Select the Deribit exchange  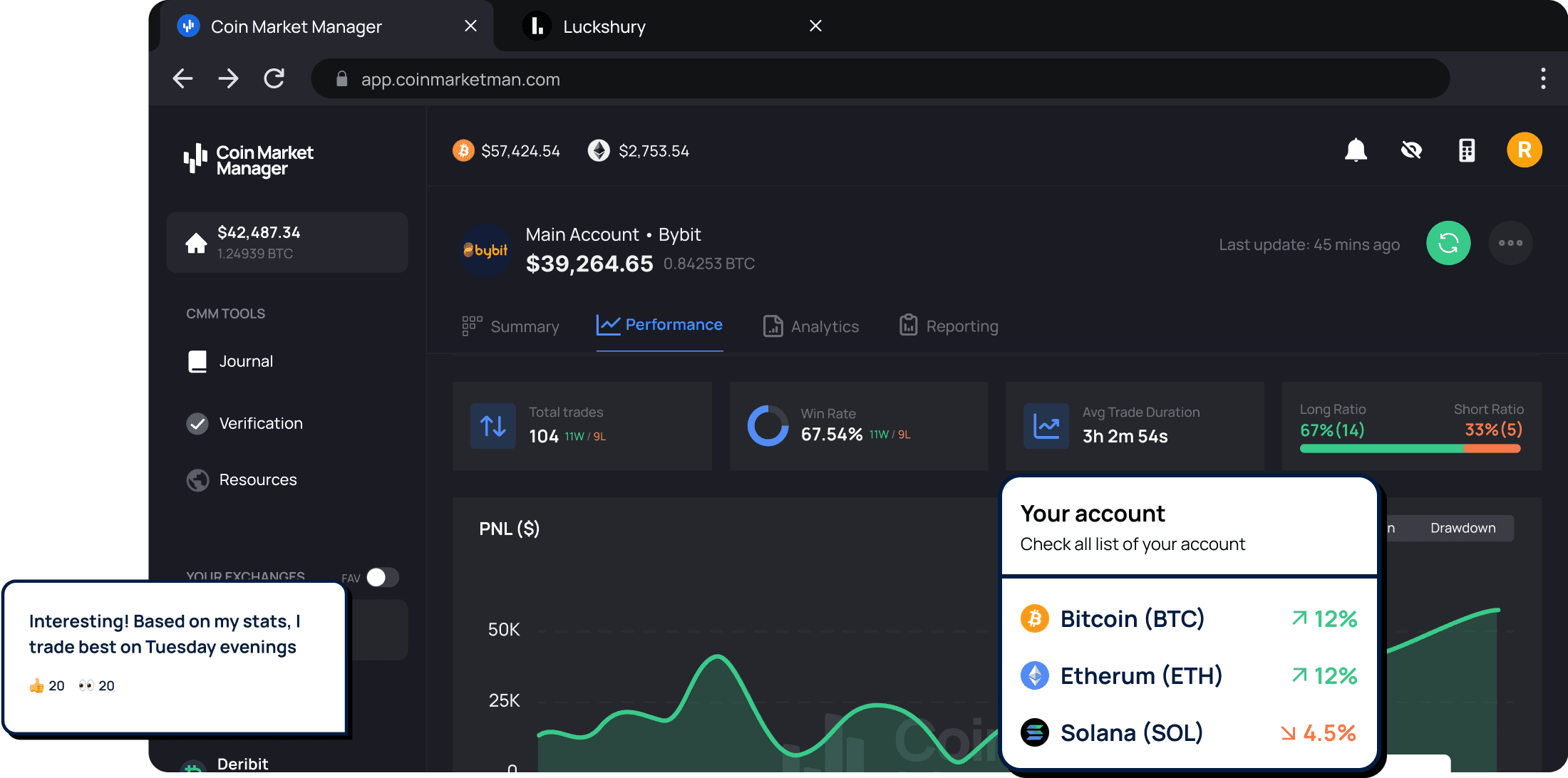[x=225, y=764]
